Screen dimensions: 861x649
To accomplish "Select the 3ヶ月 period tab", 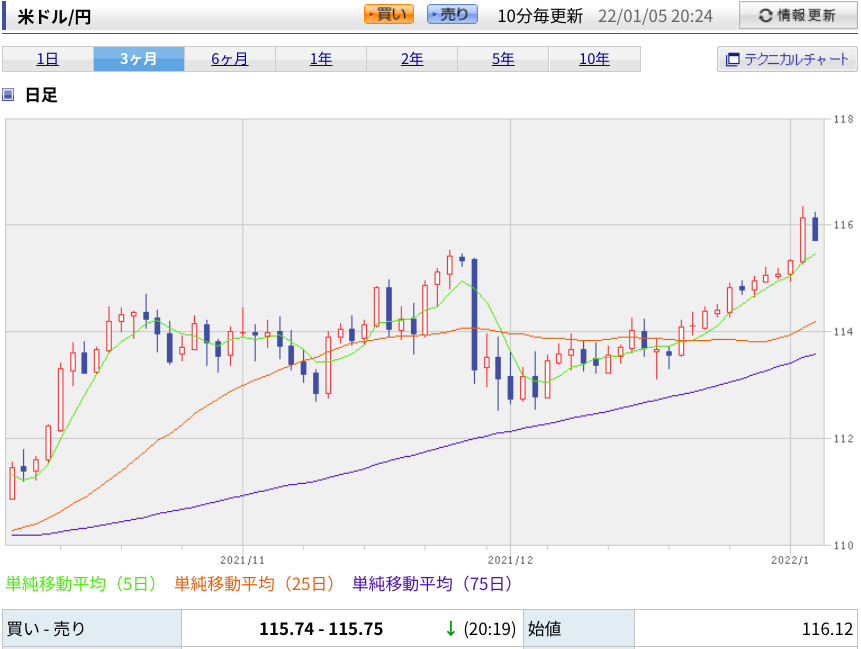I will click(139, 59).
